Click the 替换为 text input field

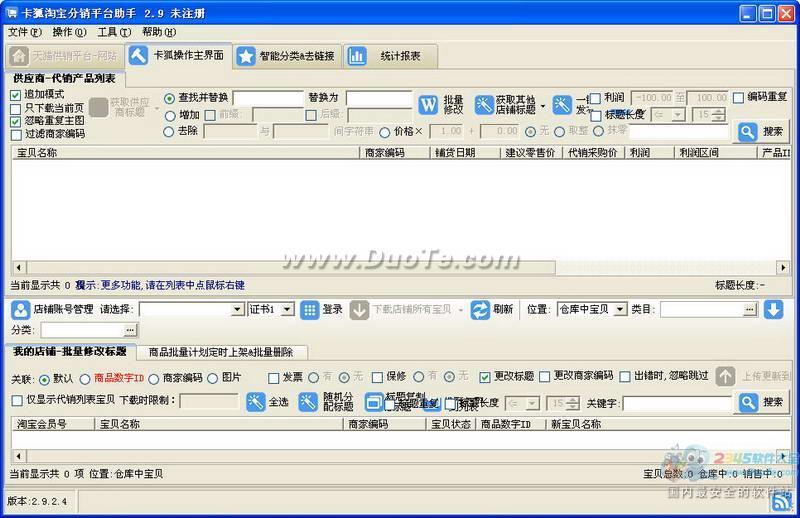pos(379,98)
